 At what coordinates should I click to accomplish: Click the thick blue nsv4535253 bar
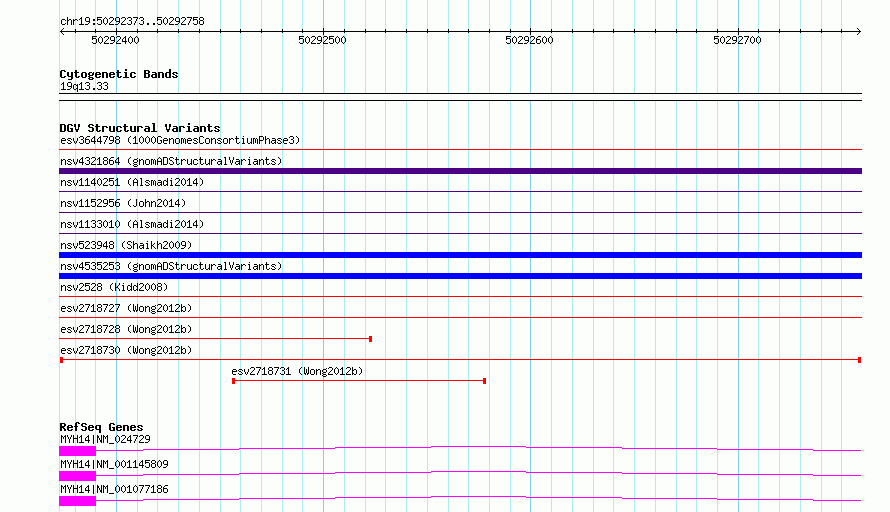coord(460,276)
